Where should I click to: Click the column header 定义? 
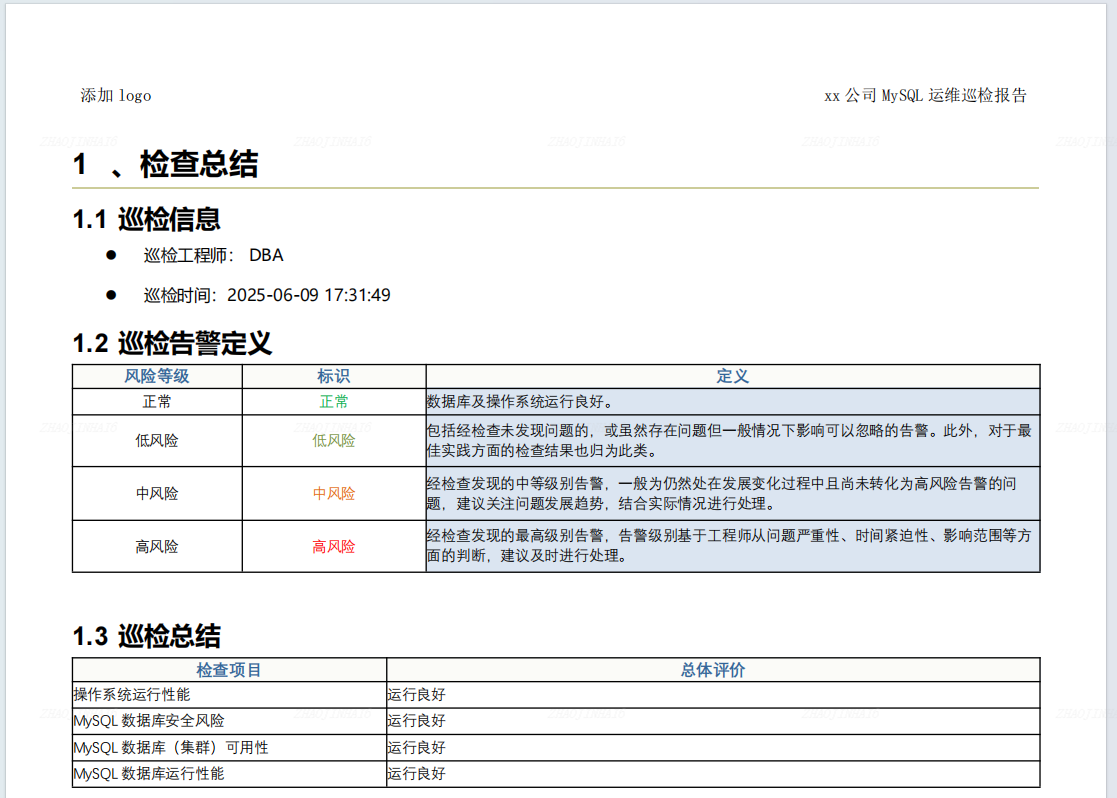(x=732, y=376)
